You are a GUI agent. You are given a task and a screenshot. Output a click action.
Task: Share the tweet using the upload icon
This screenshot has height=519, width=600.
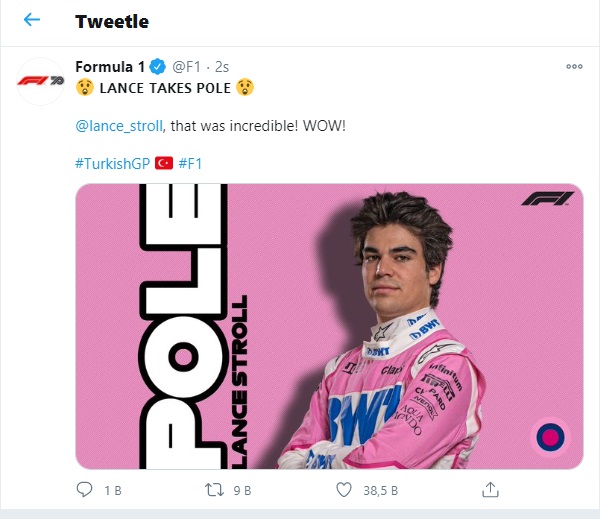pos(490,490)
